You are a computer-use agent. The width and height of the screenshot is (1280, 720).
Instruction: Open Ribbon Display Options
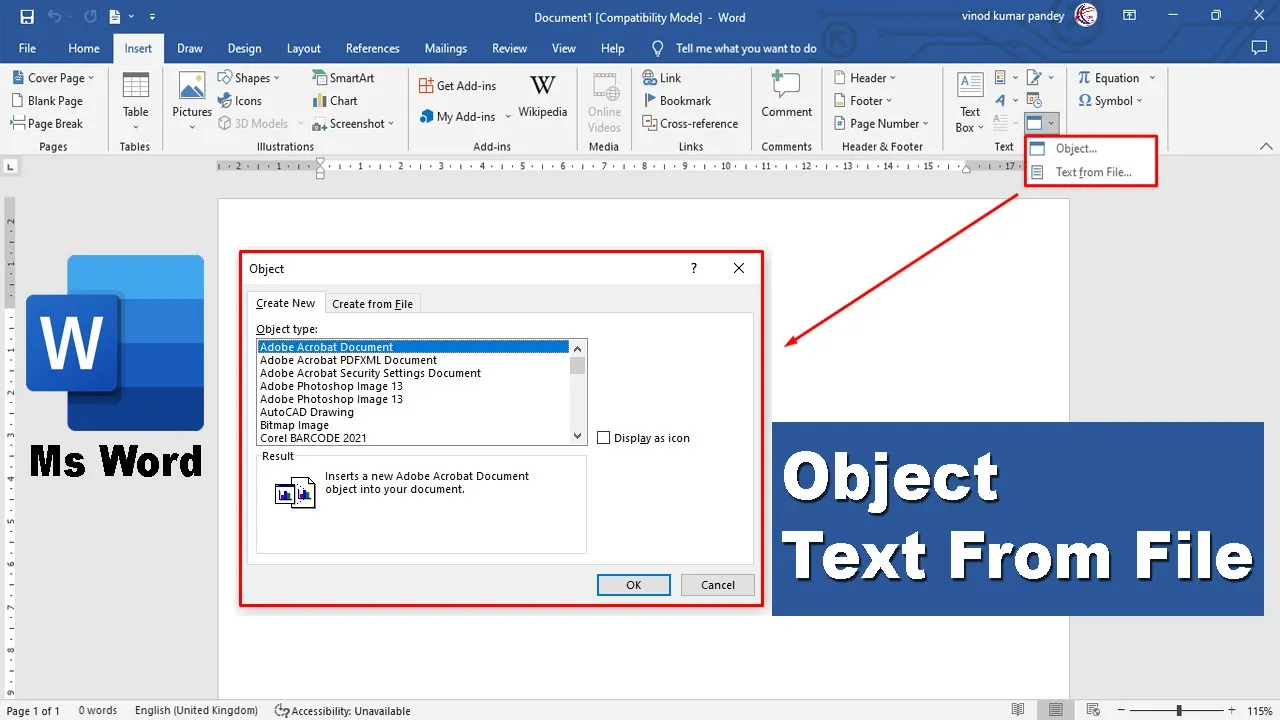pyautogui.click(x=1129, y=16)
